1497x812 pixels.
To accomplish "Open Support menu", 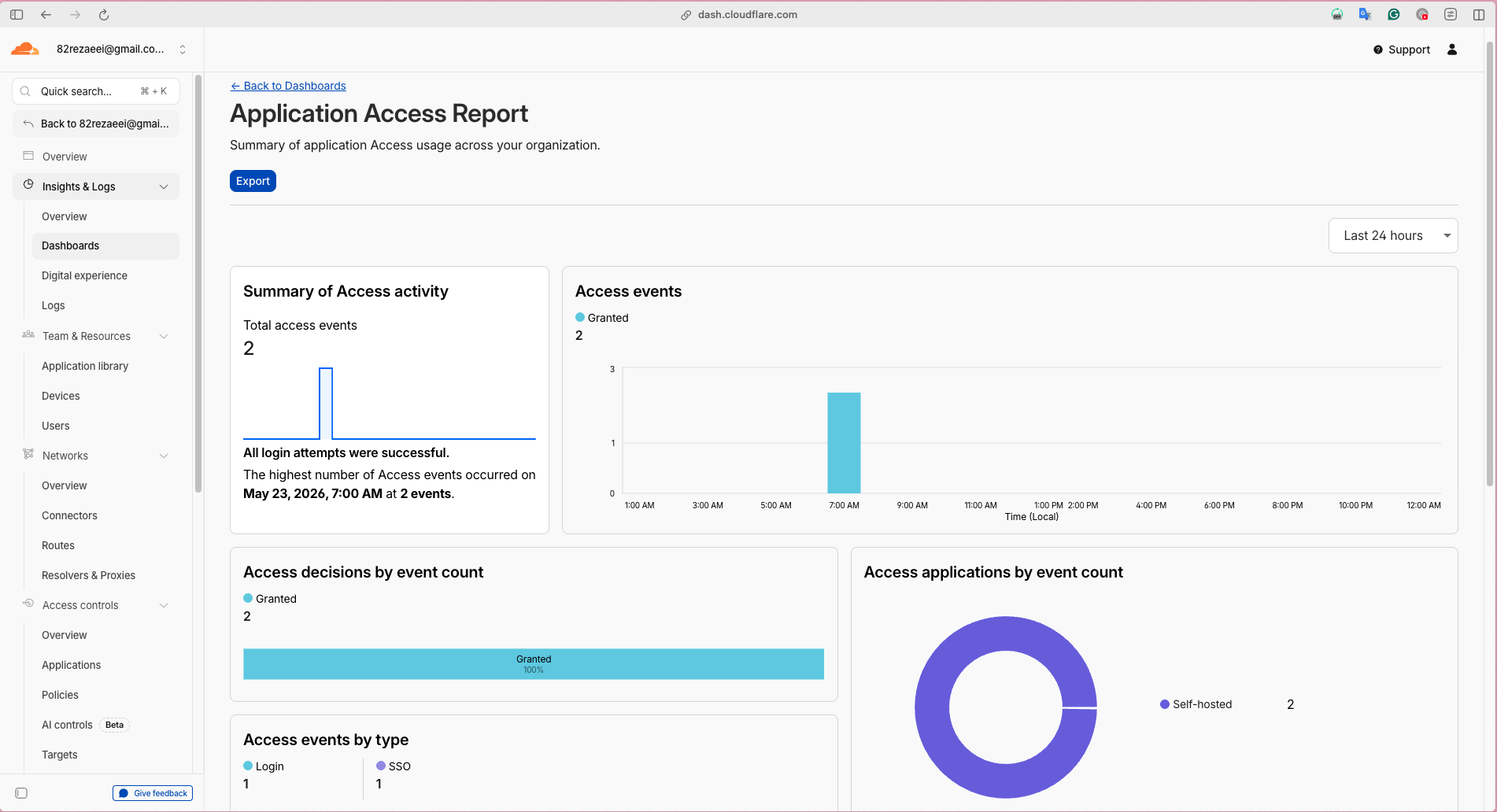I will click(x=1402, y=50).
